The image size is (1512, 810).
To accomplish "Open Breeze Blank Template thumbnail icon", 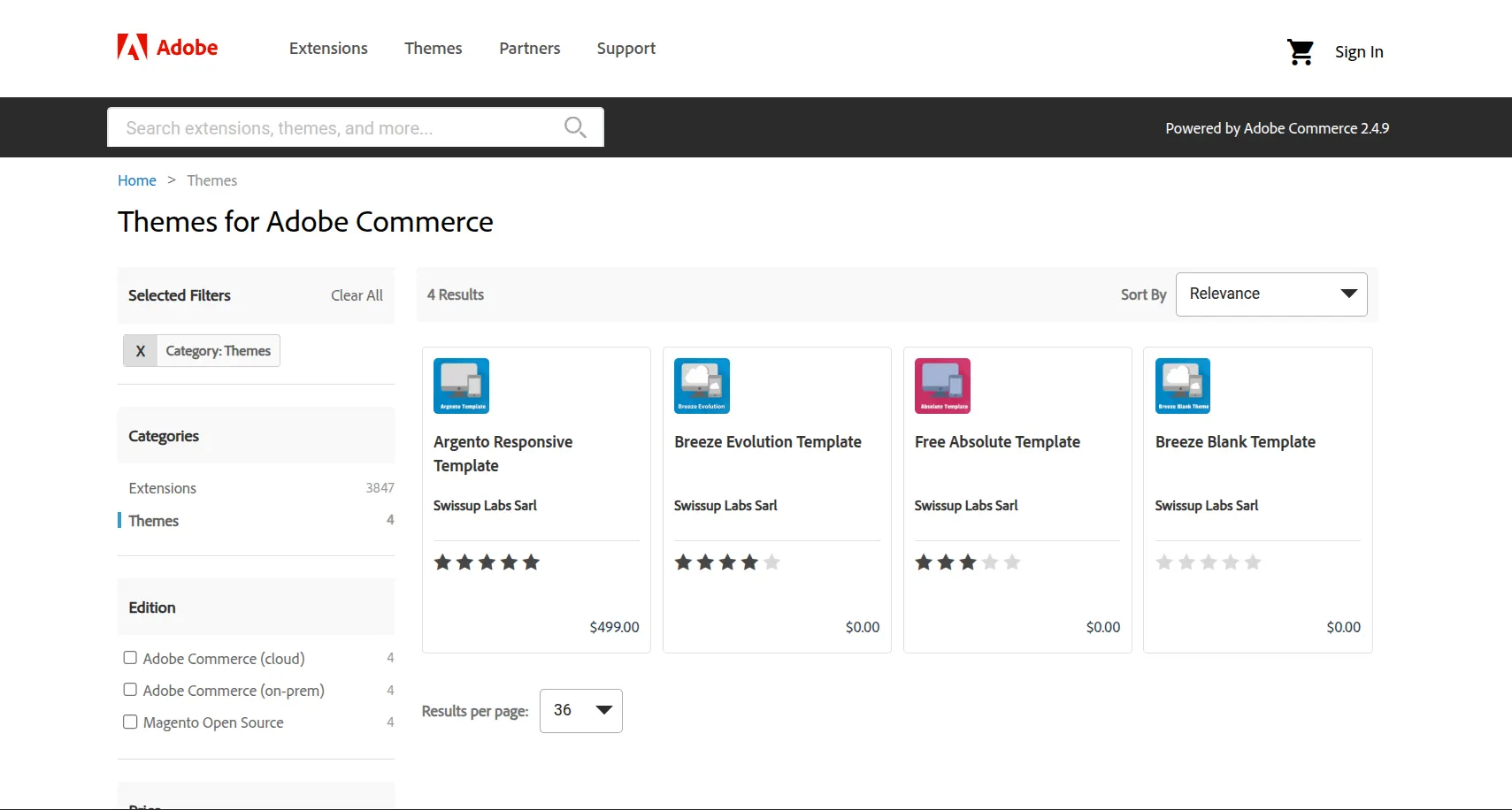I will click(1183, 386).
